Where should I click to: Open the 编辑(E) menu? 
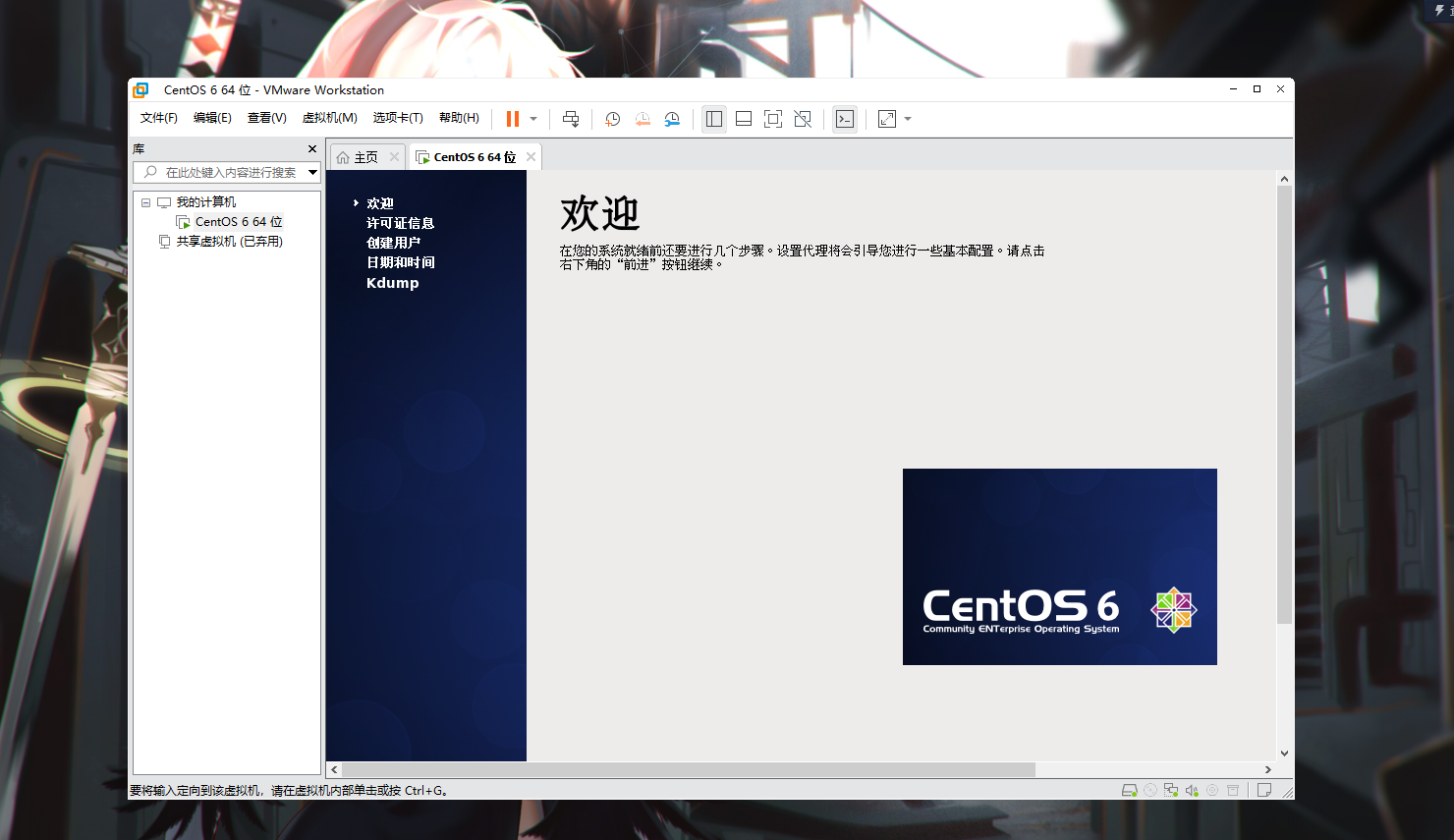[212, 118]
